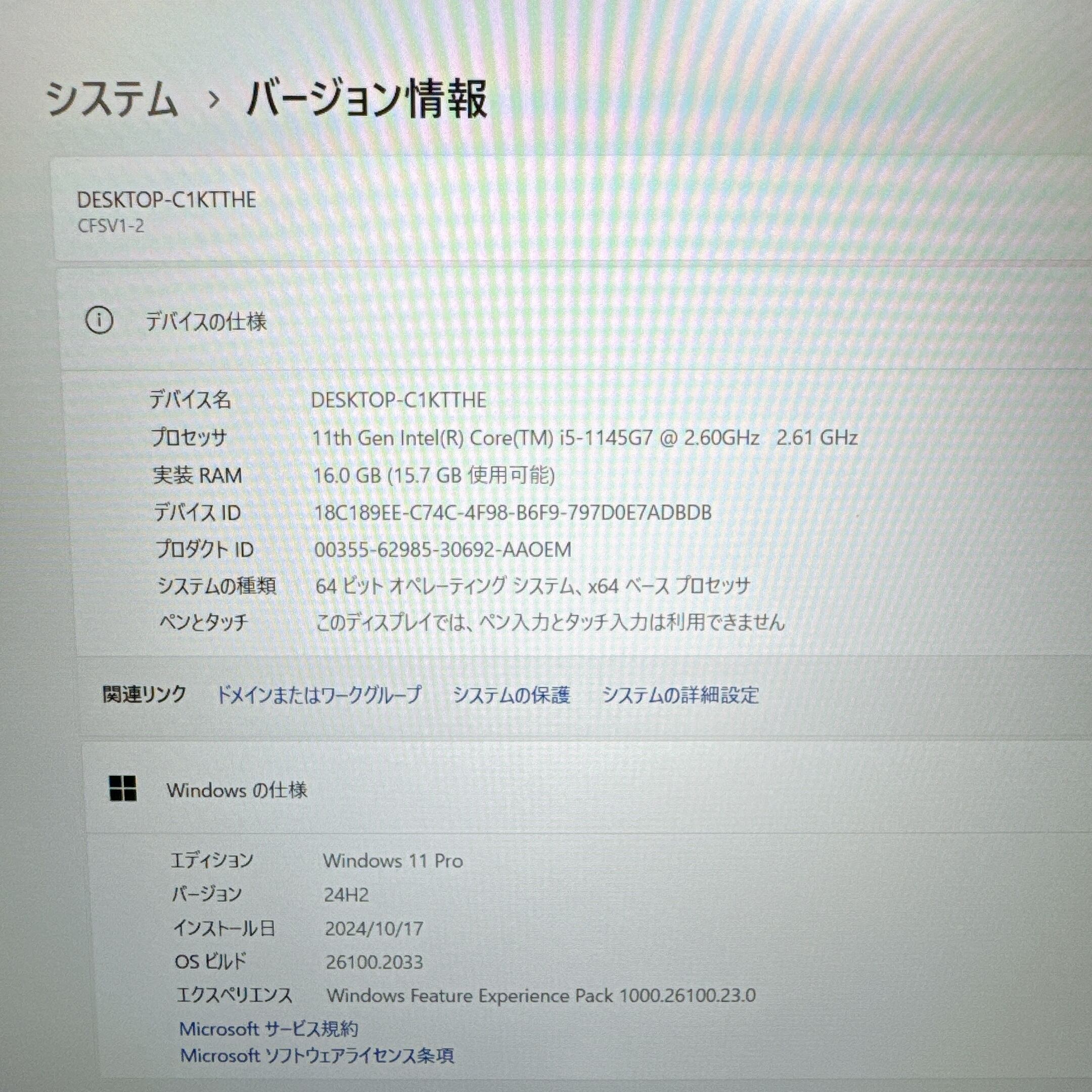
Task: Click the デバイス ID value text
Action: [513, 512]
